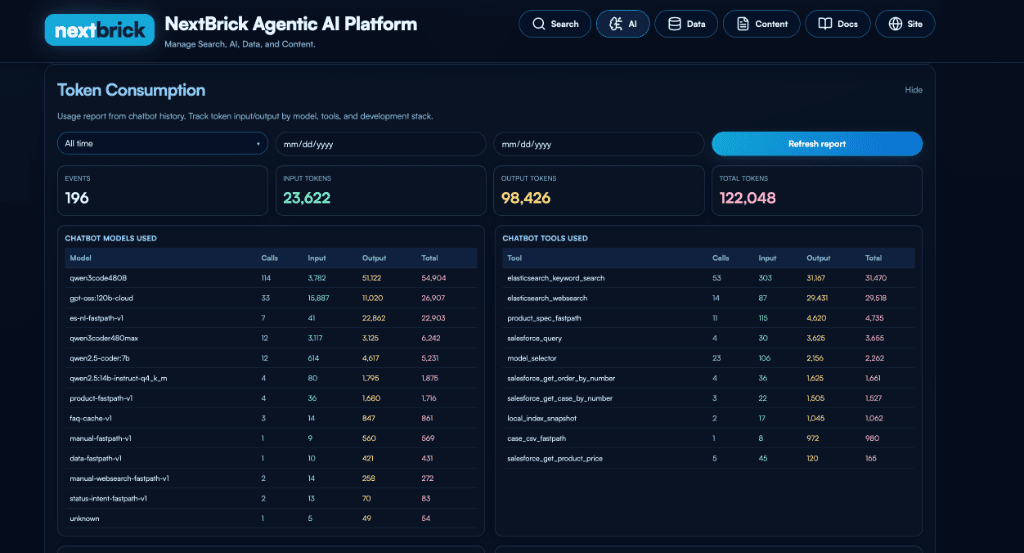The height and width of the screenshot is (553, 1024).
Task: Click the book icon in Docs nav
Action: [825, 24]
